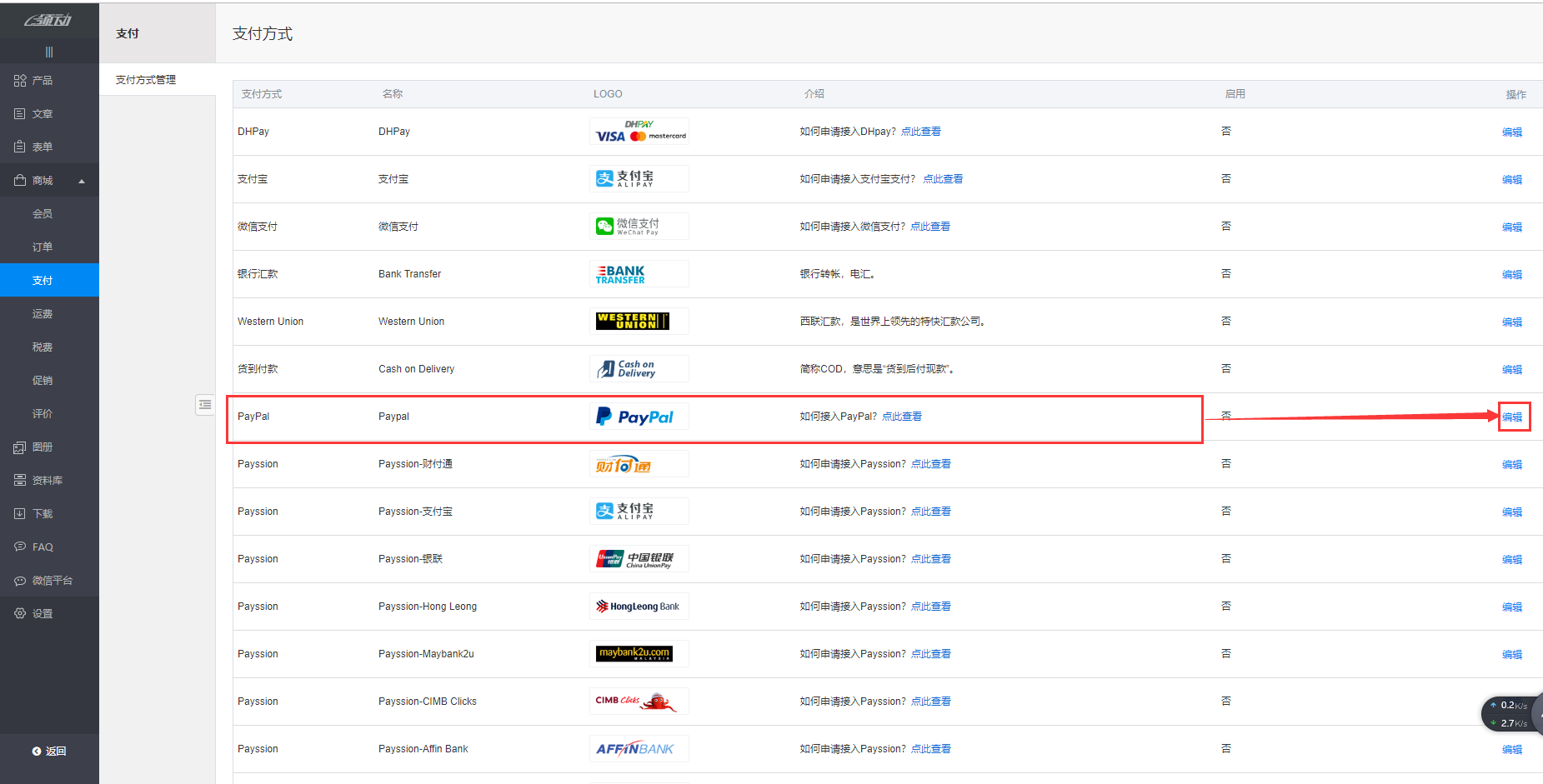Switch to the 支付方式管理 tab
Image resolution: width=1543 pixels, height=784 pixels.
146,80
